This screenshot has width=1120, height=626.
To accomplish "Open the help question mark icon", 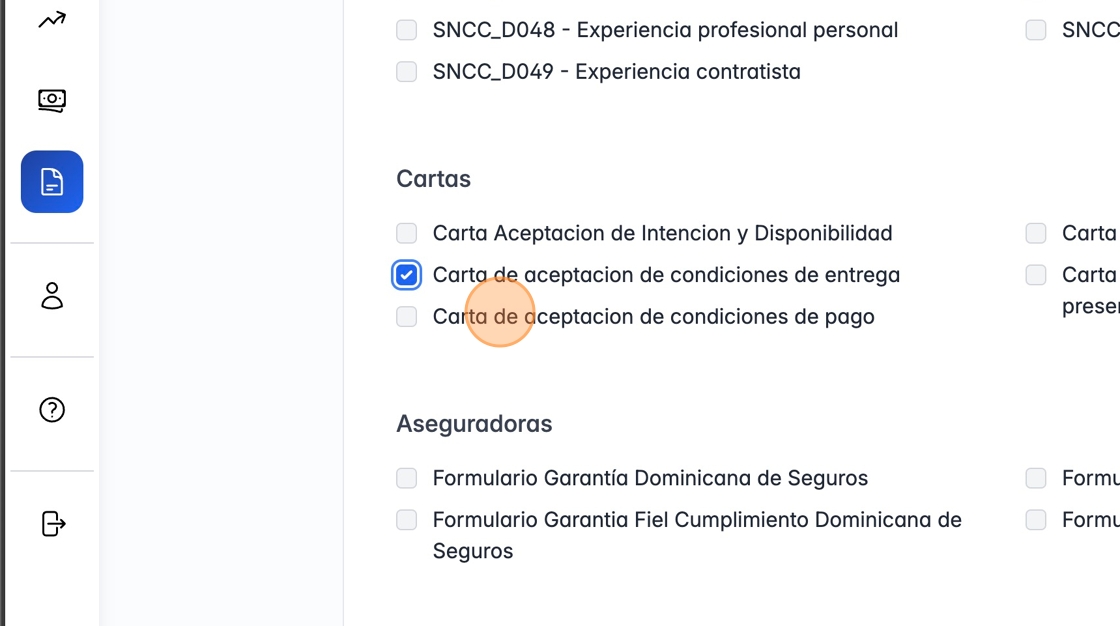I will pos(52,410).
